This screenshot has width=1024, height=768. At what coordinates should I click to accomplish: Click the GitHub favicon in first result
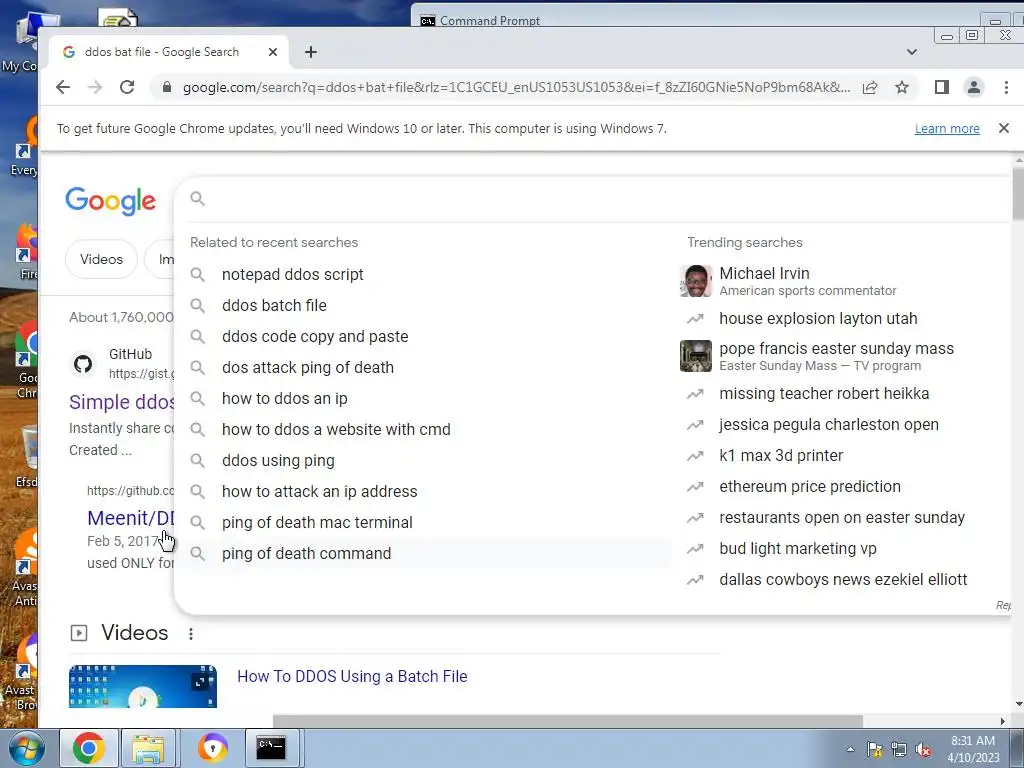click(x=83, y=364)
